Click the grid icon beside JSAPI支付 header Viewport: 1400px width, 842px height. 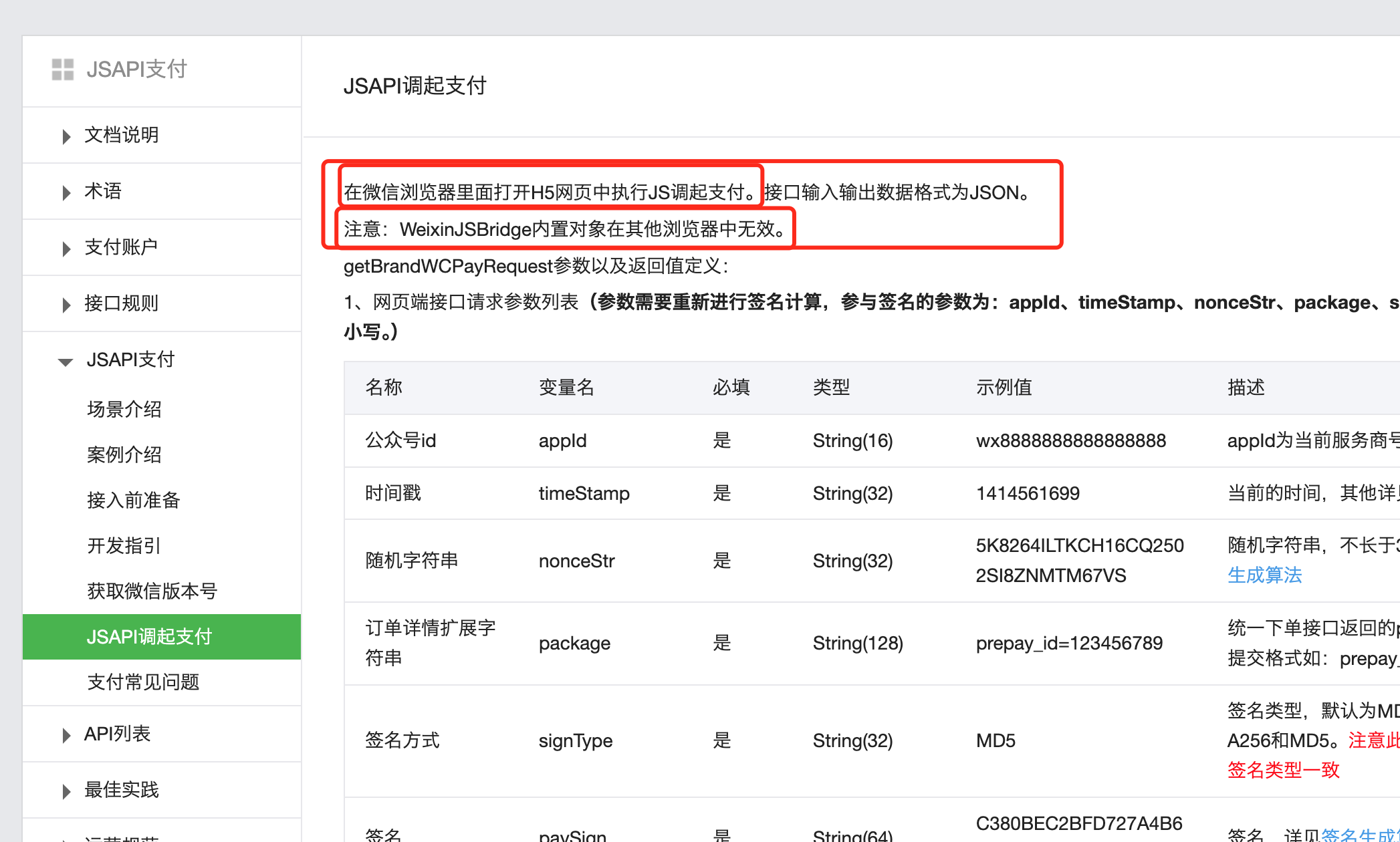[63, 69]
